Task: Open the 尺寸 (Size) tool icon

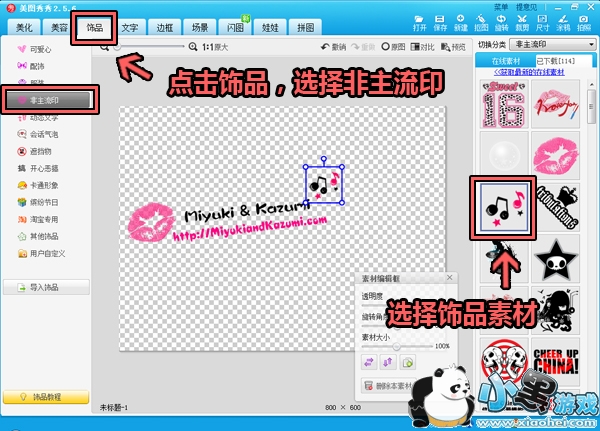Action: 542,23
